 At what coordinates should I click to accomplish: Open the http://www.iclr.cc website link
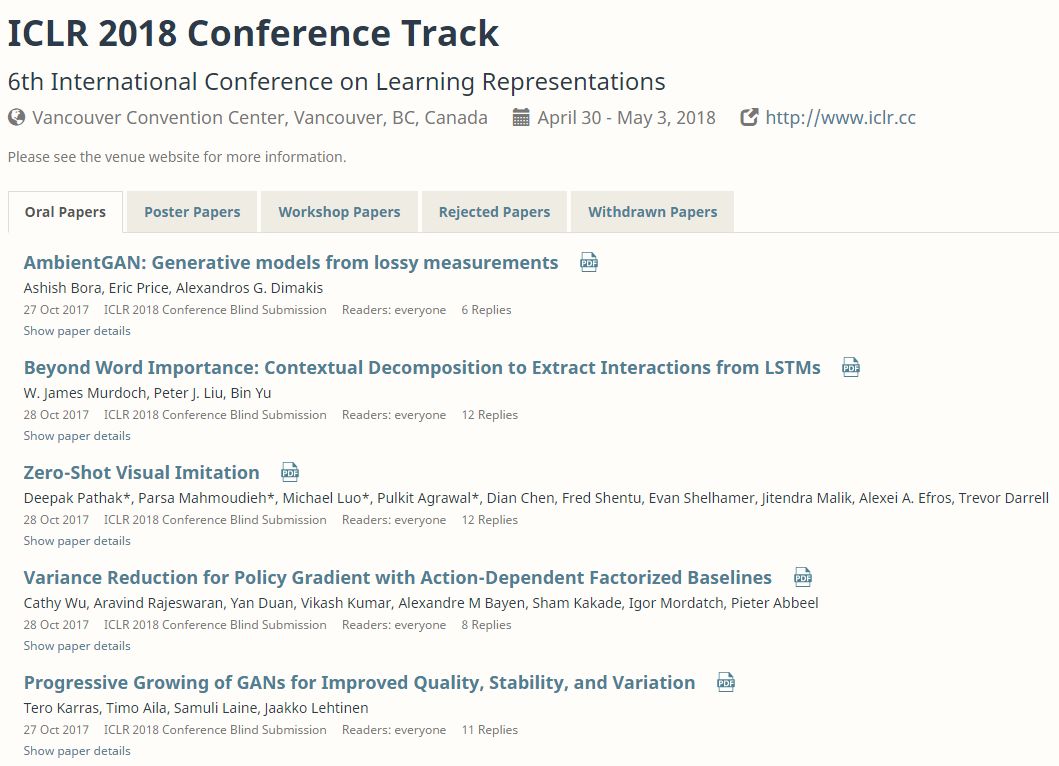tap(840, 118)
